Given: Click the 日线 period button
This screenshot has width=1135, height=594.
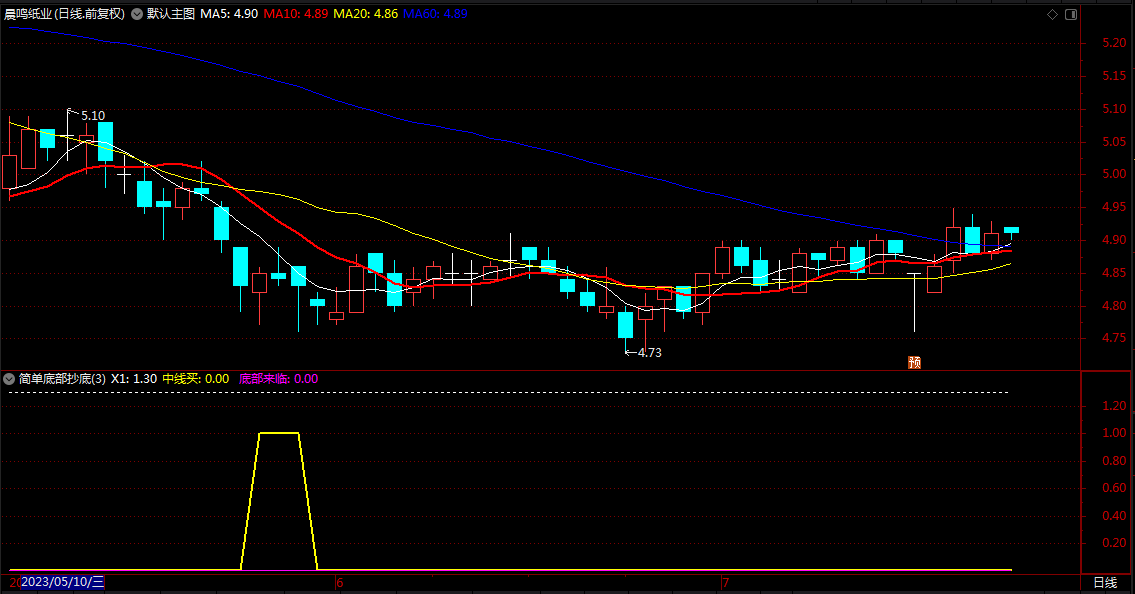Looking at the screenshot, I should click(1105, 582).
